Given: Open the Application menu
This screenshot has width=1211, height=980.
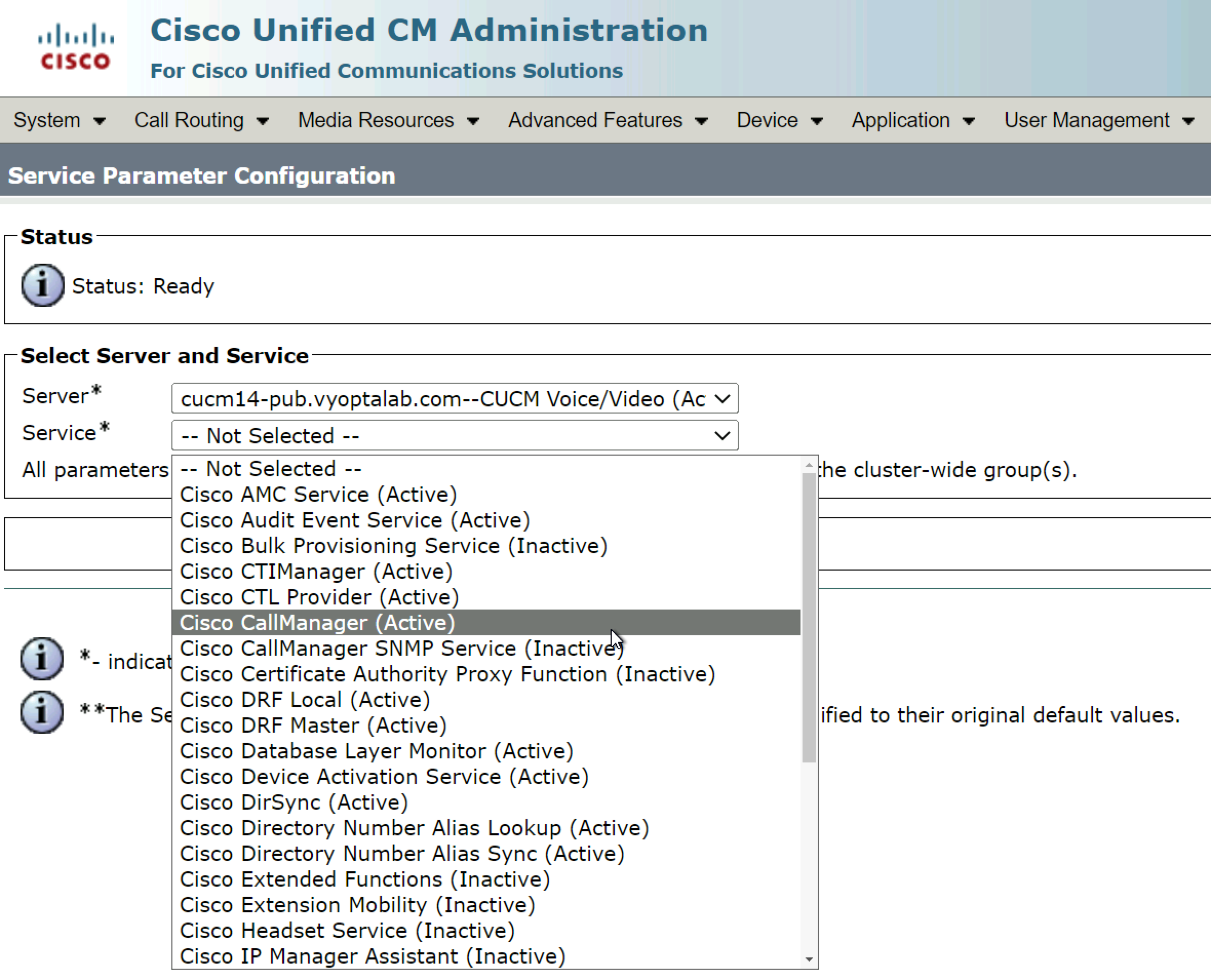Looking at the screenshot, I should [x=913, y=120].
